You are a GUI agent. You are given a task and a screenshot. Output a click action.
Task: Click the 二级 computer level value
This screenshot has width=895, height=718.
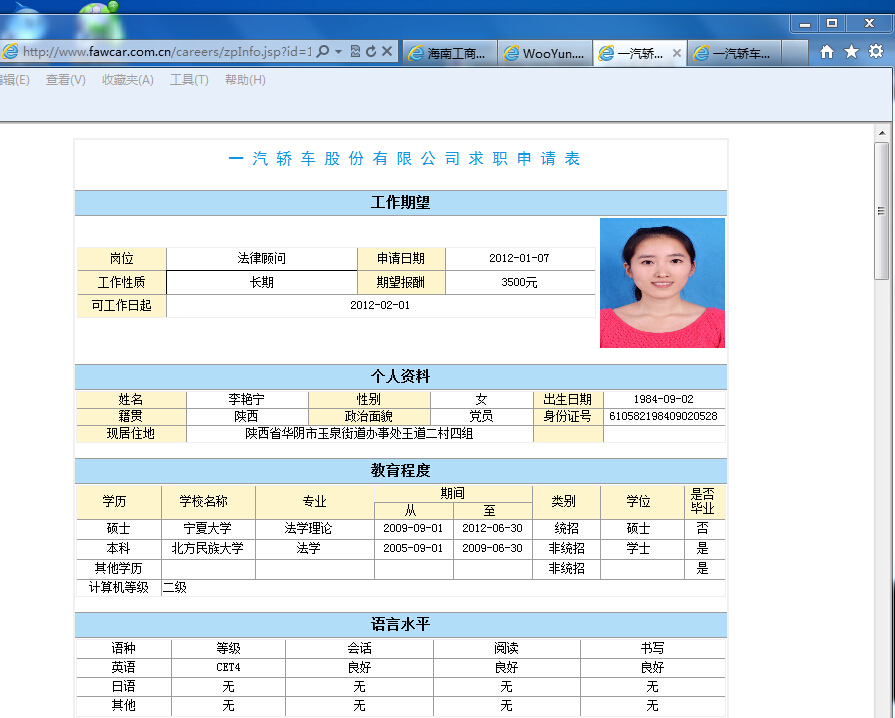175,587
